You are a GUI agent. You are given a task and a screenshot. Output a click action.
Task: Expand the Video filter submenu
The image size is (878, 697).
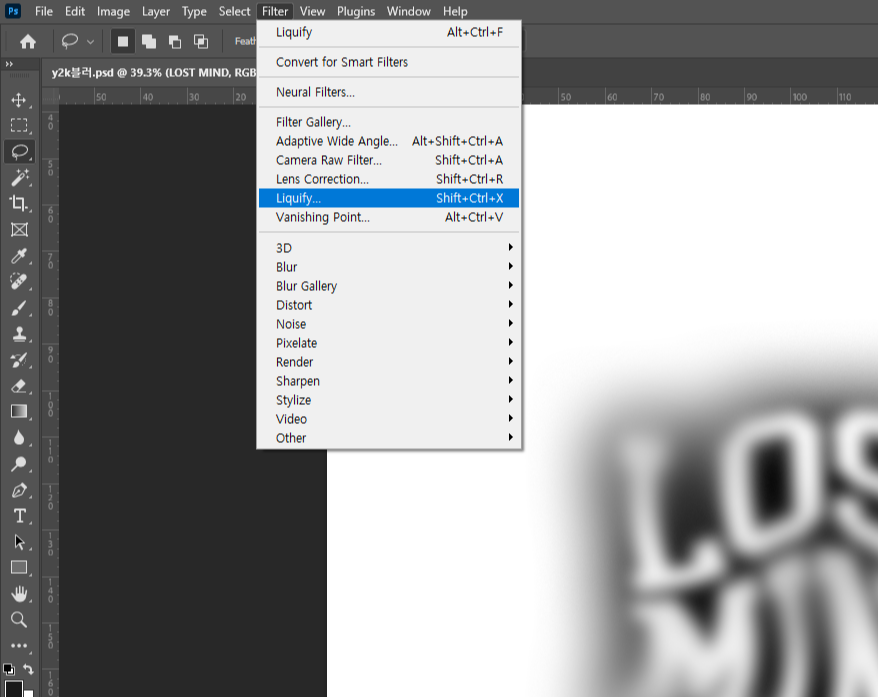(389, 419)
